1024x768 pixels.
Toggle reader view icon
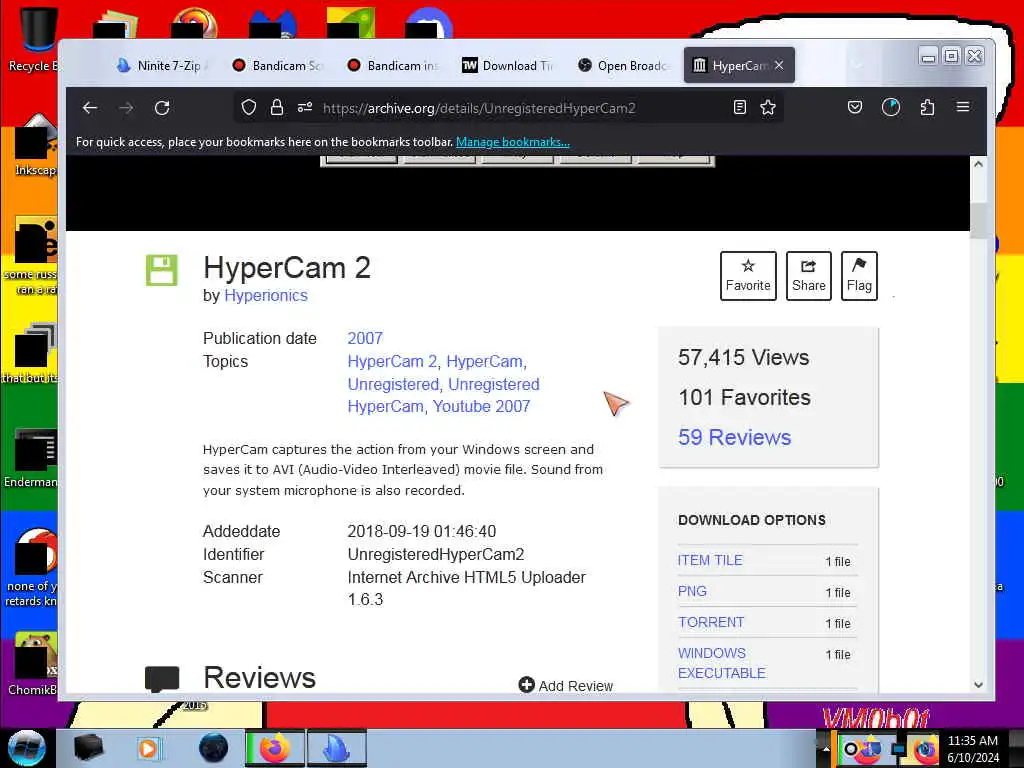pyautogui.click(x=739, y=108)
